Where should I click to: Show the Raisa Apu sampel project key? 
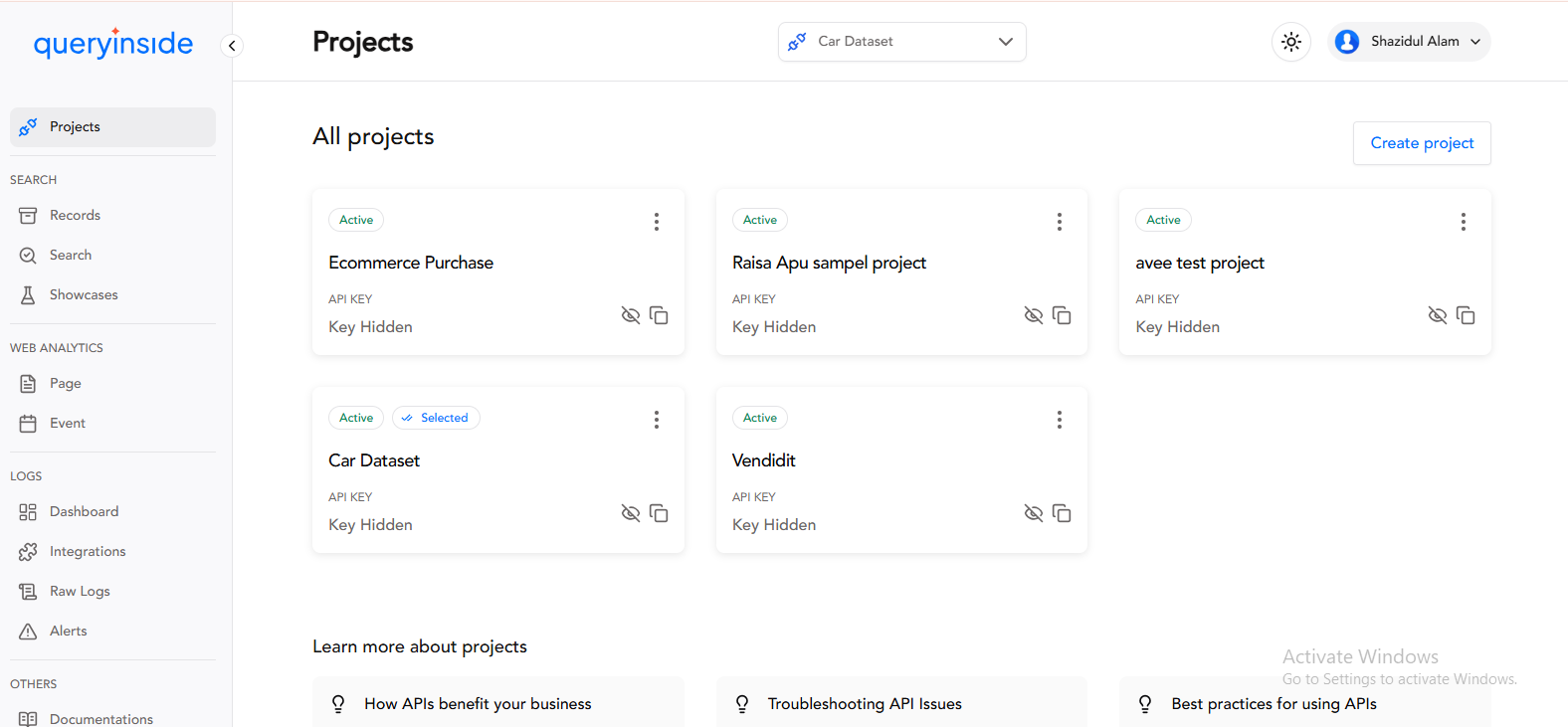click(1034, 315)
